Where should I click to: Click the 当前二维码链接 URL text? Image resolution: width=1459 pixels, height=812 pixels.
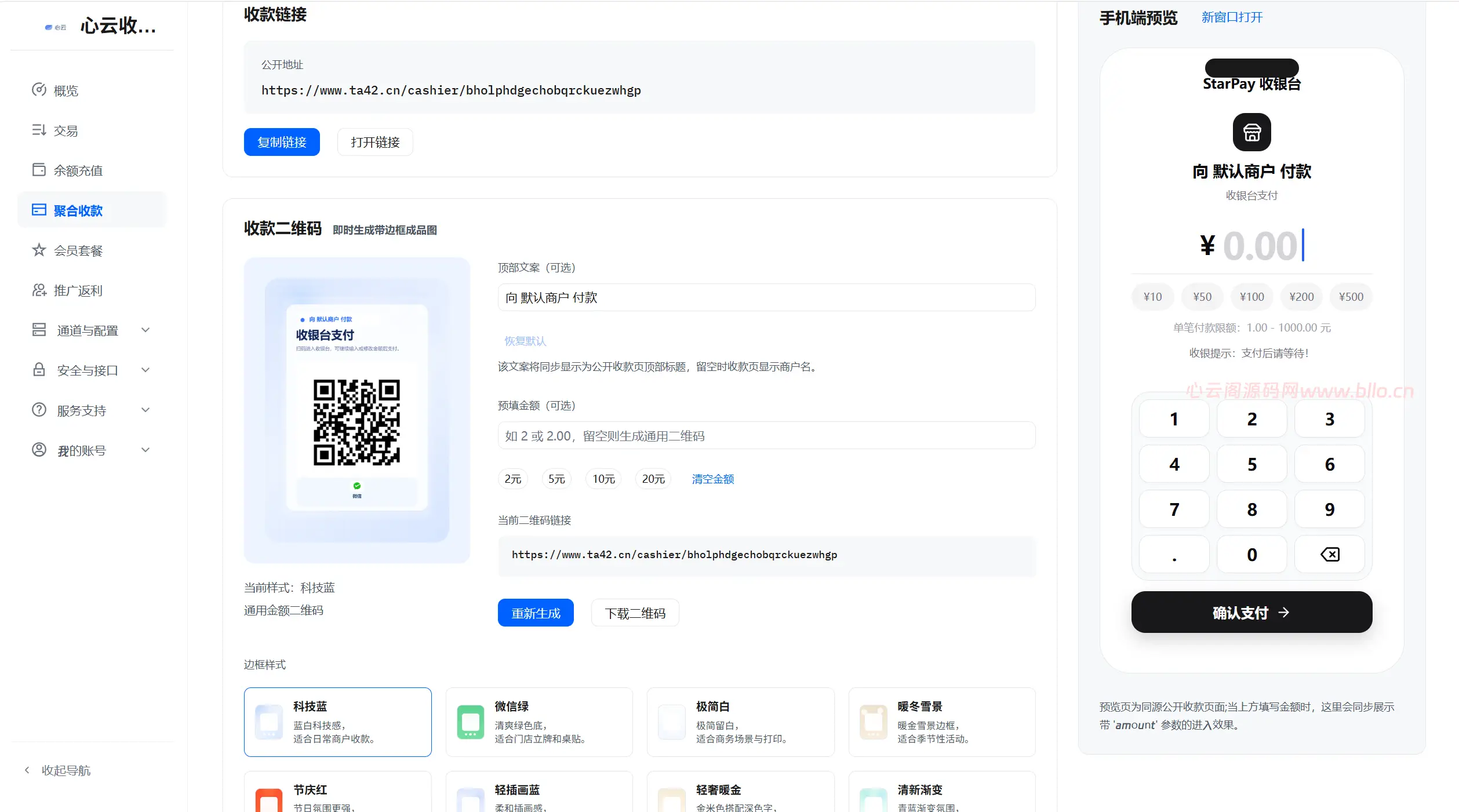click(674, 555)
